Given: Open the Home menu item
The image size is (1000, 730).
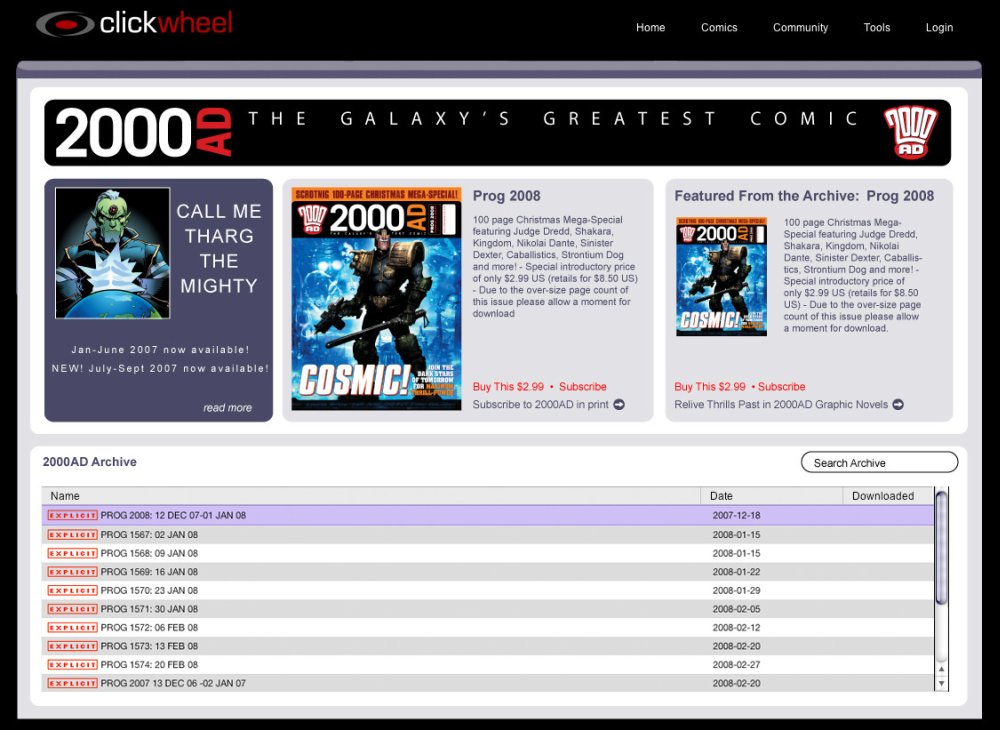Looking at the screenshot, I should [651, 27].
